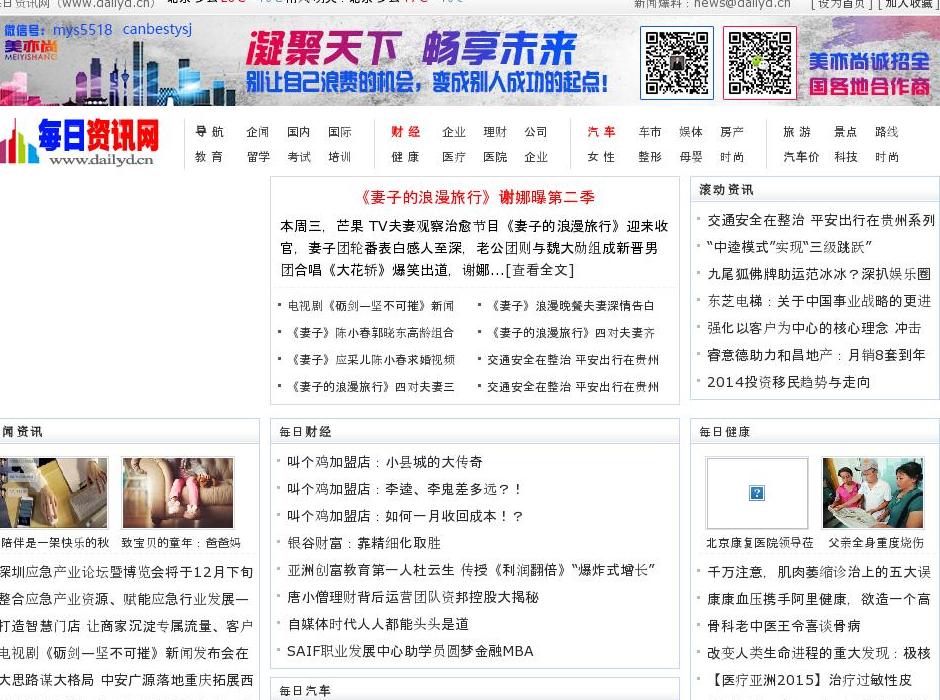Open the 健康 navigation category
This screenshot has width=940, height=700.
click(x=405, y=157)
